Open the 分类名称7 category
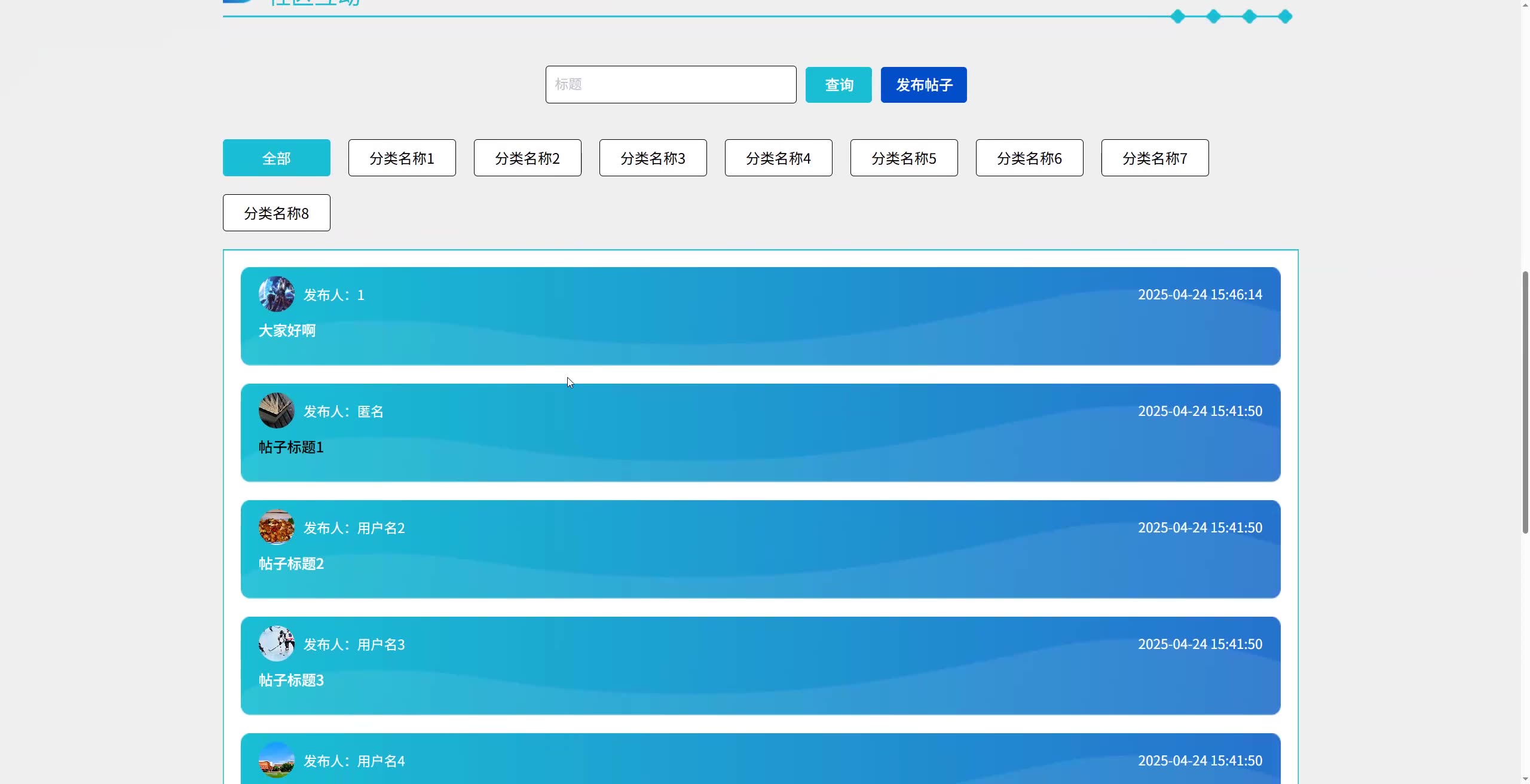This screenshot has width=1530, height=784. [x=1155, y=158]
